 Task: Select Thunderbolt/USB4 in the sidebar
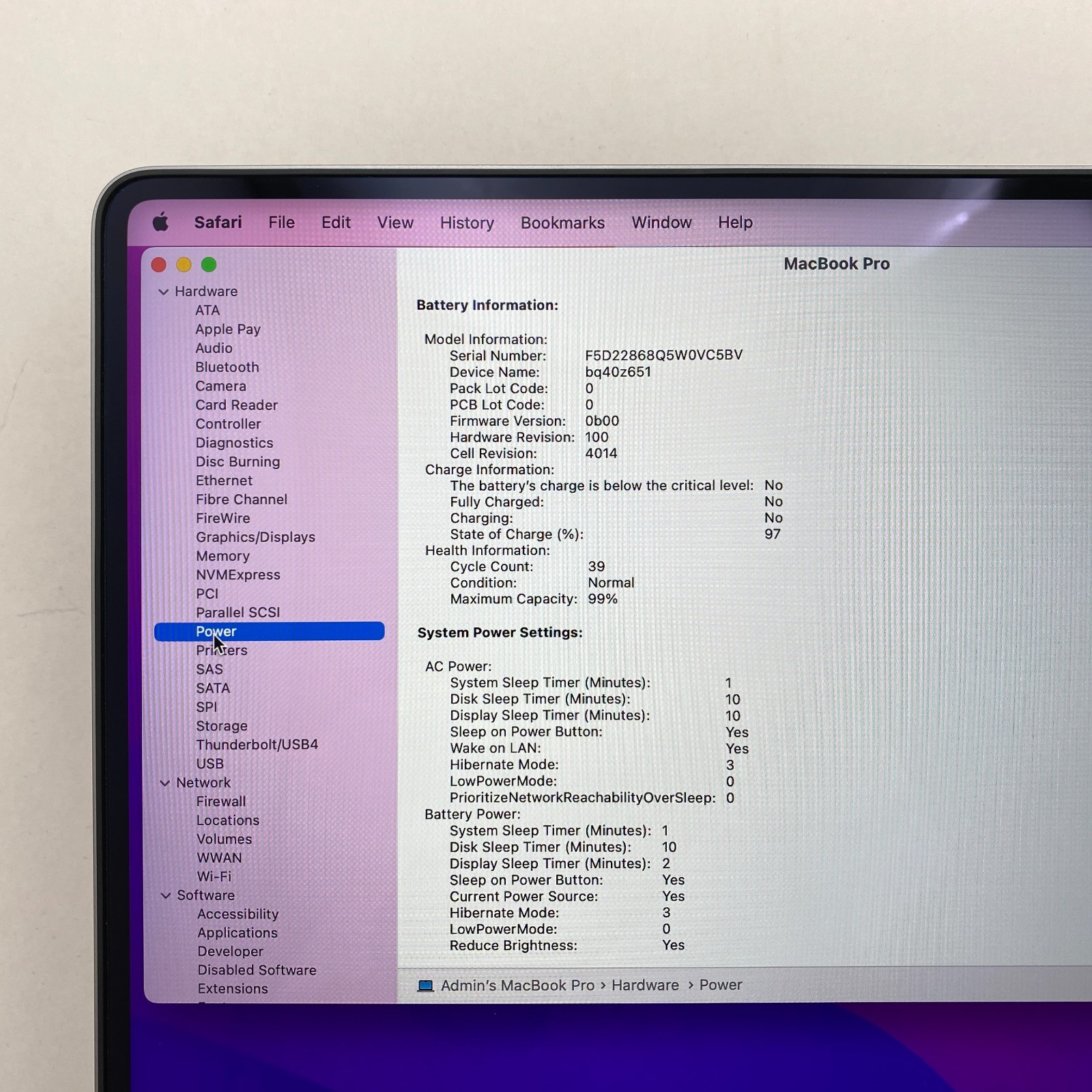257,745
